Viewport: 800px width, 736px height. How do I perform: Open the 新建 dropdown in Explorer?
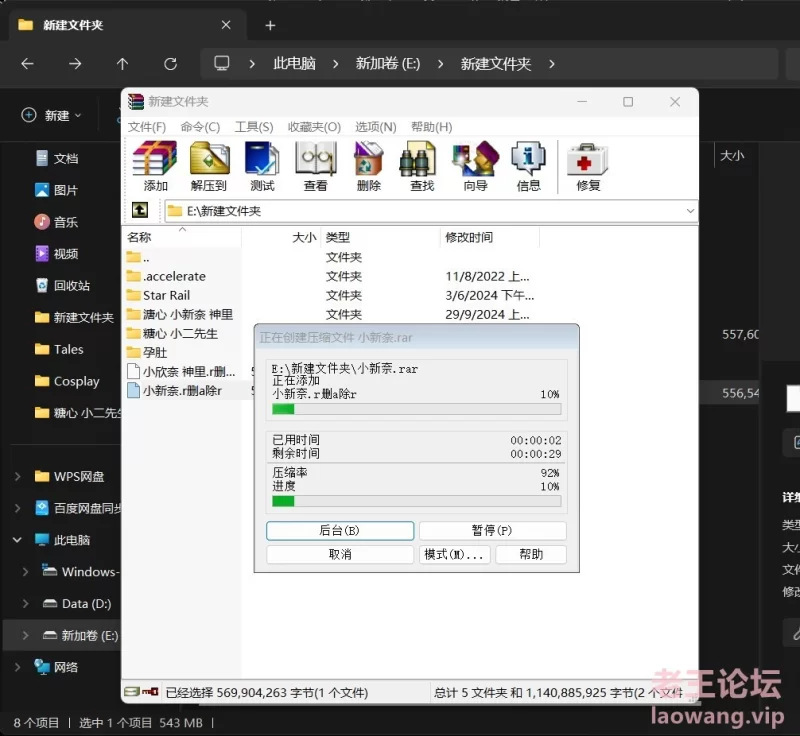[x=52, y=115]
